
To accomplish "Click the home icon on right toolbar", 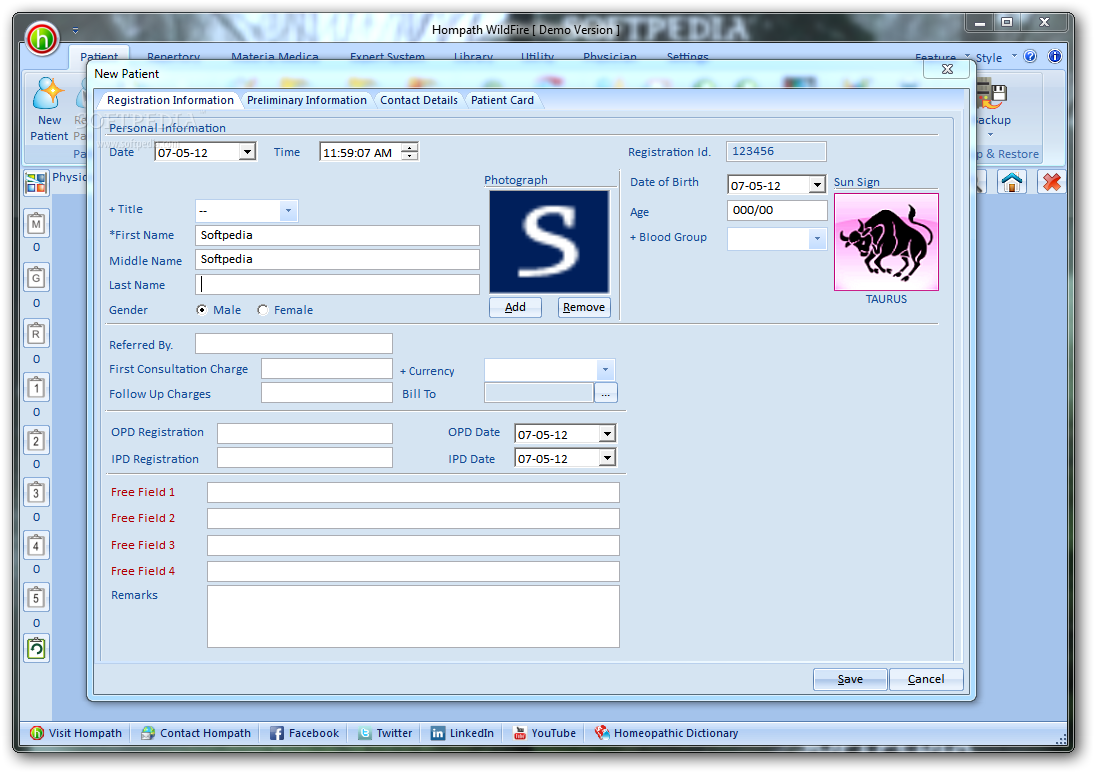I will pyautogui.click(x=1012, y=182).
